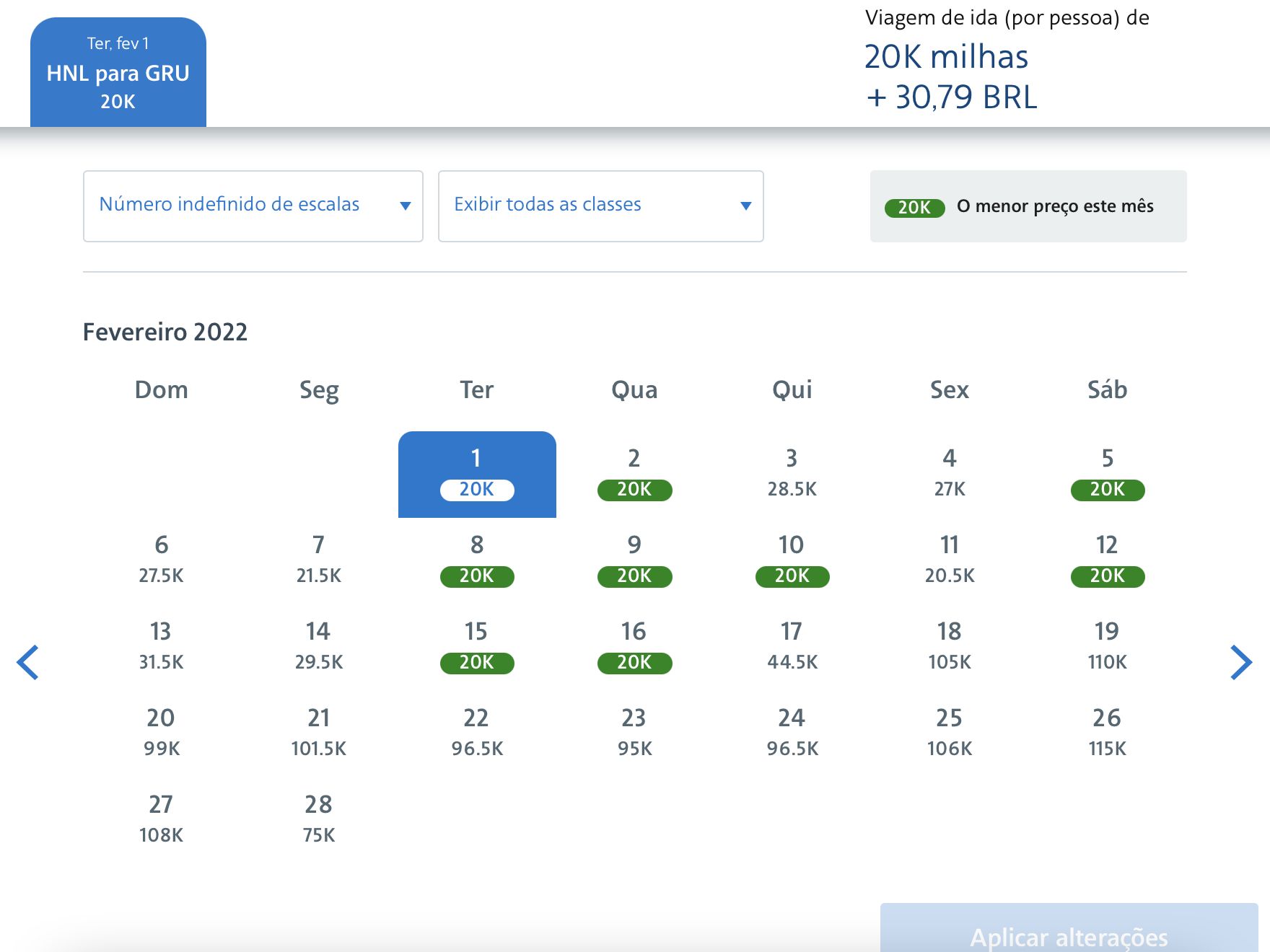Select February 5 at 20K

1108,475
